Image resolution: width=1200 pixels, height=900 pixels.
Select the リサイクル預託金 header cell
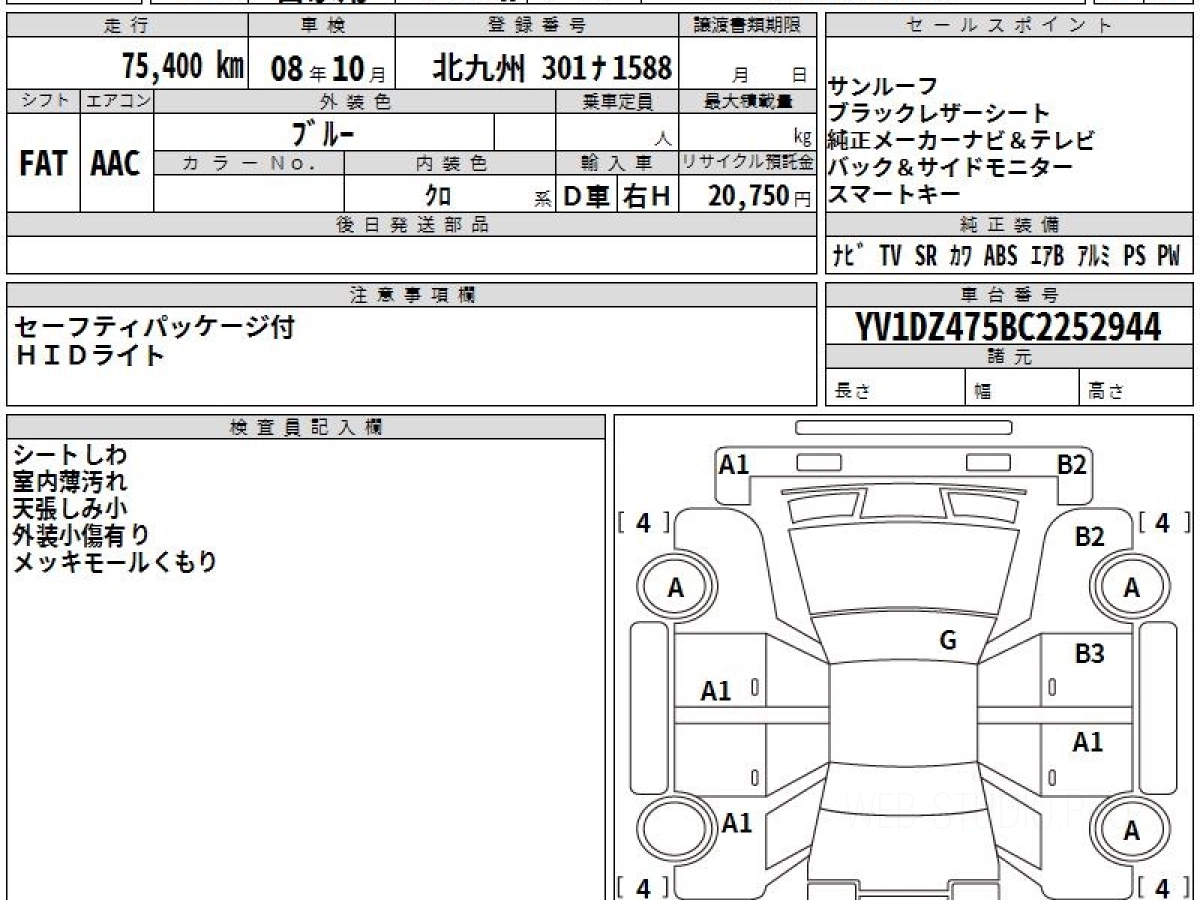point(747,163)
